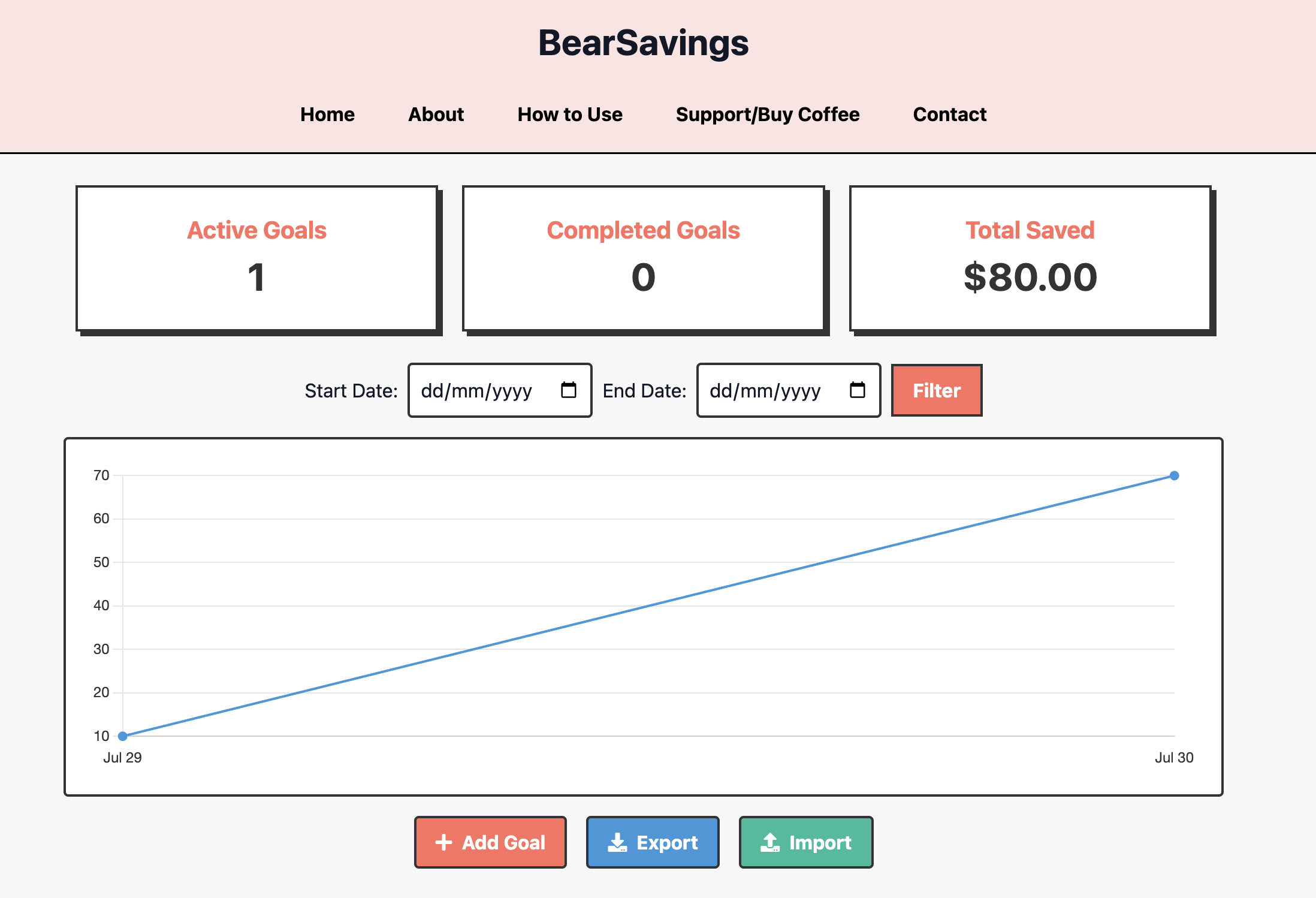Click the BearSavings site title
1316x898 pixels.
tap(644, 43)
